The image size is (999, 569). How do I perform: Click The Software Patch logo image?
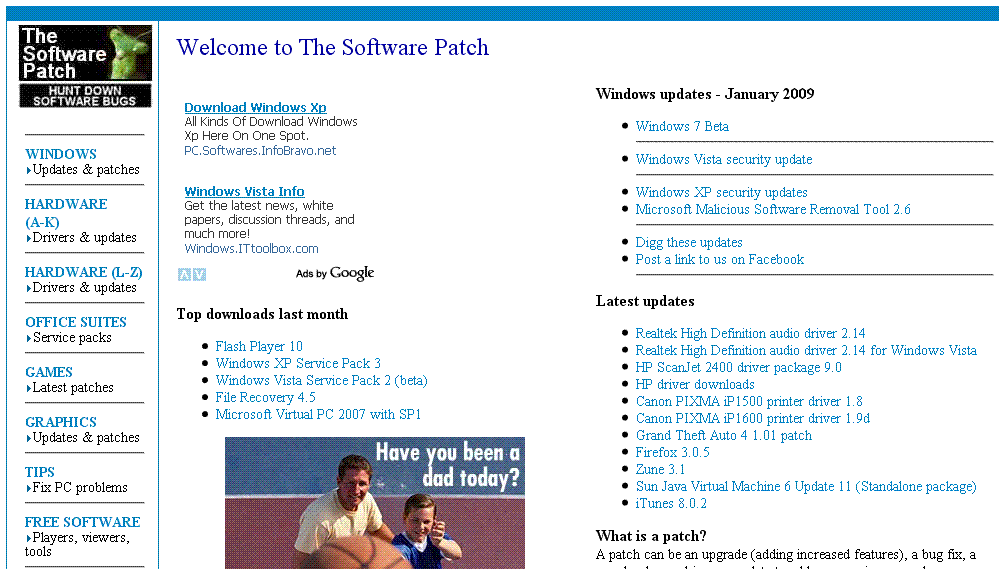[85, 66]
